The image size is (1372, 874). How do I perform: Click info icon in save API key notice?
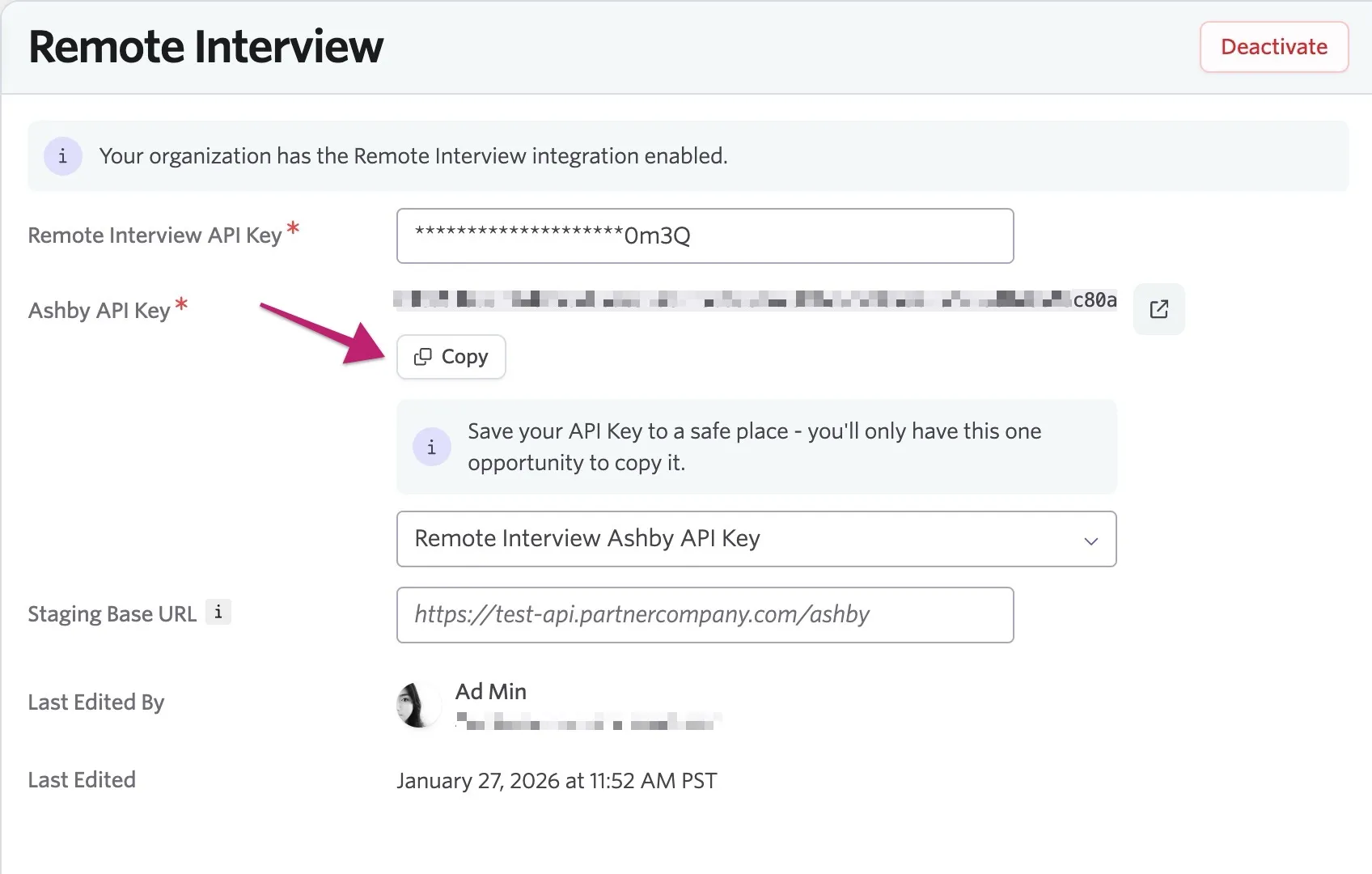pos(432,447)
